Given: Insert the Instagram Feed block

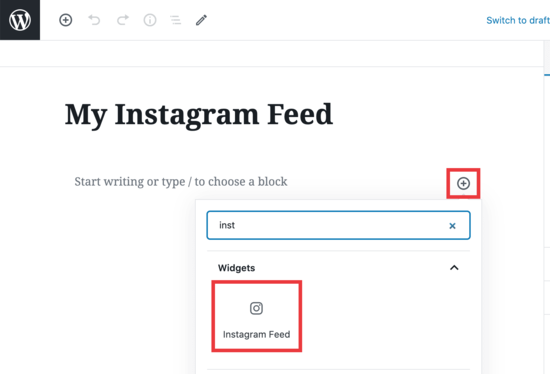Looking at the screenshot, I should (x=256, y=316).
